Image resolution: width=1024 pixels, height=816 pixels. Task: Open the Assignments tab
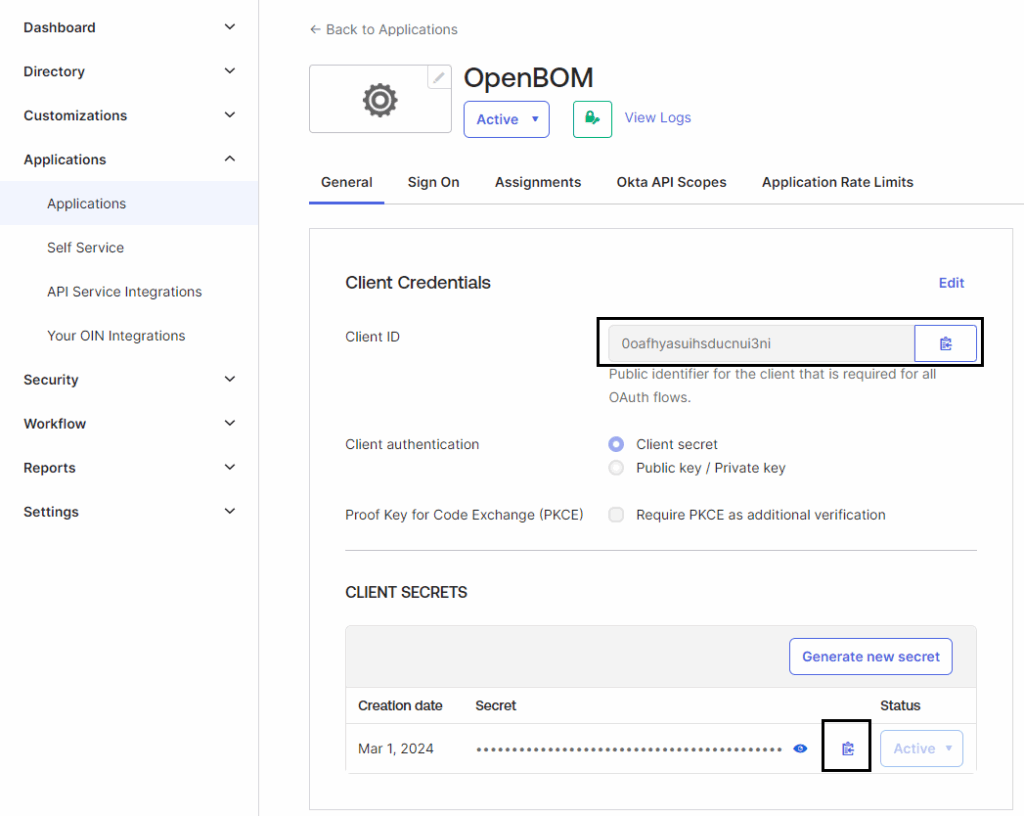pos(538,182)
